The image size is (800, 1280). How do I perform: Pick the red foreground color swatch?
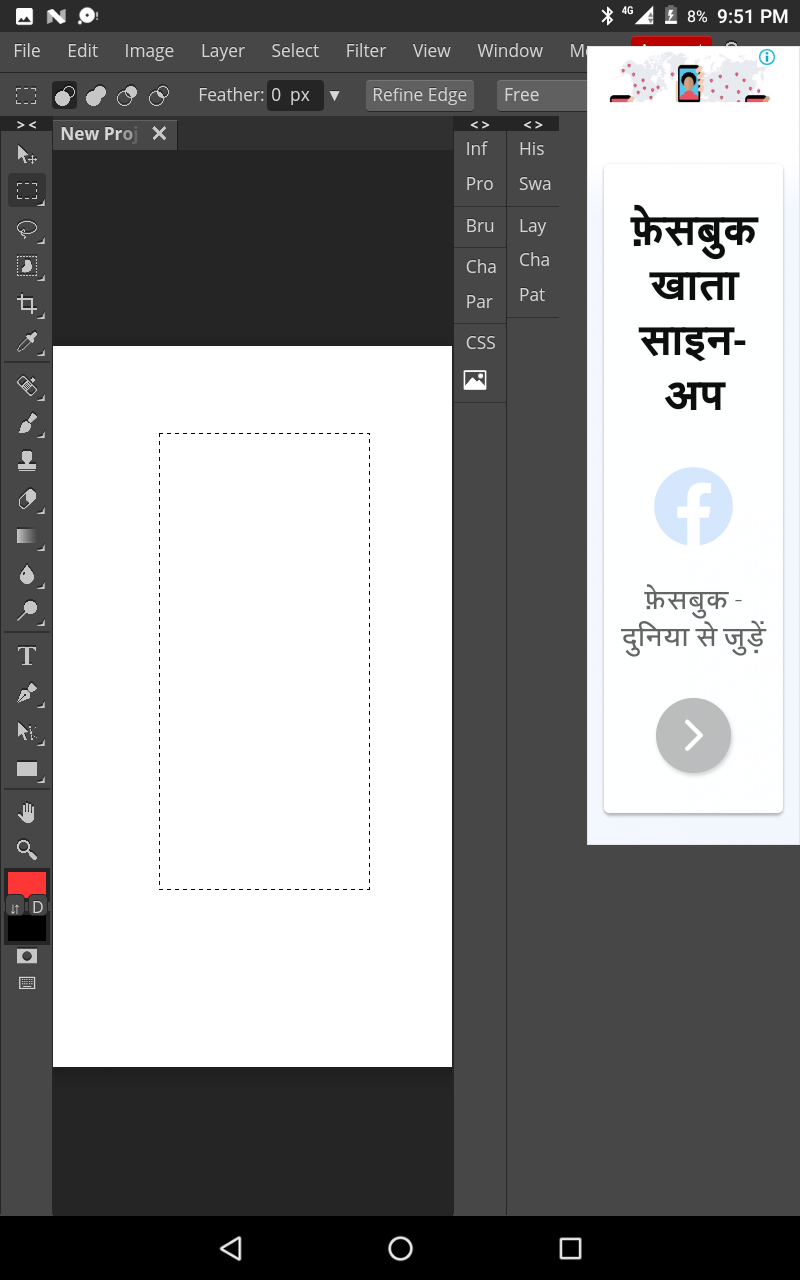[27, 882]
